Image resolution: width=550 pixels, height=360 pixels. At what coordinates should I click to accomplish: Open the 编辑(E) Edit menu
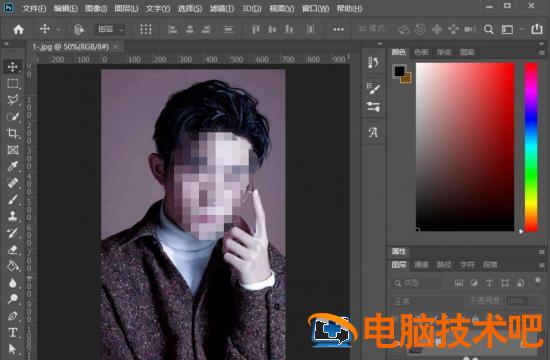[x=66, y=8]
